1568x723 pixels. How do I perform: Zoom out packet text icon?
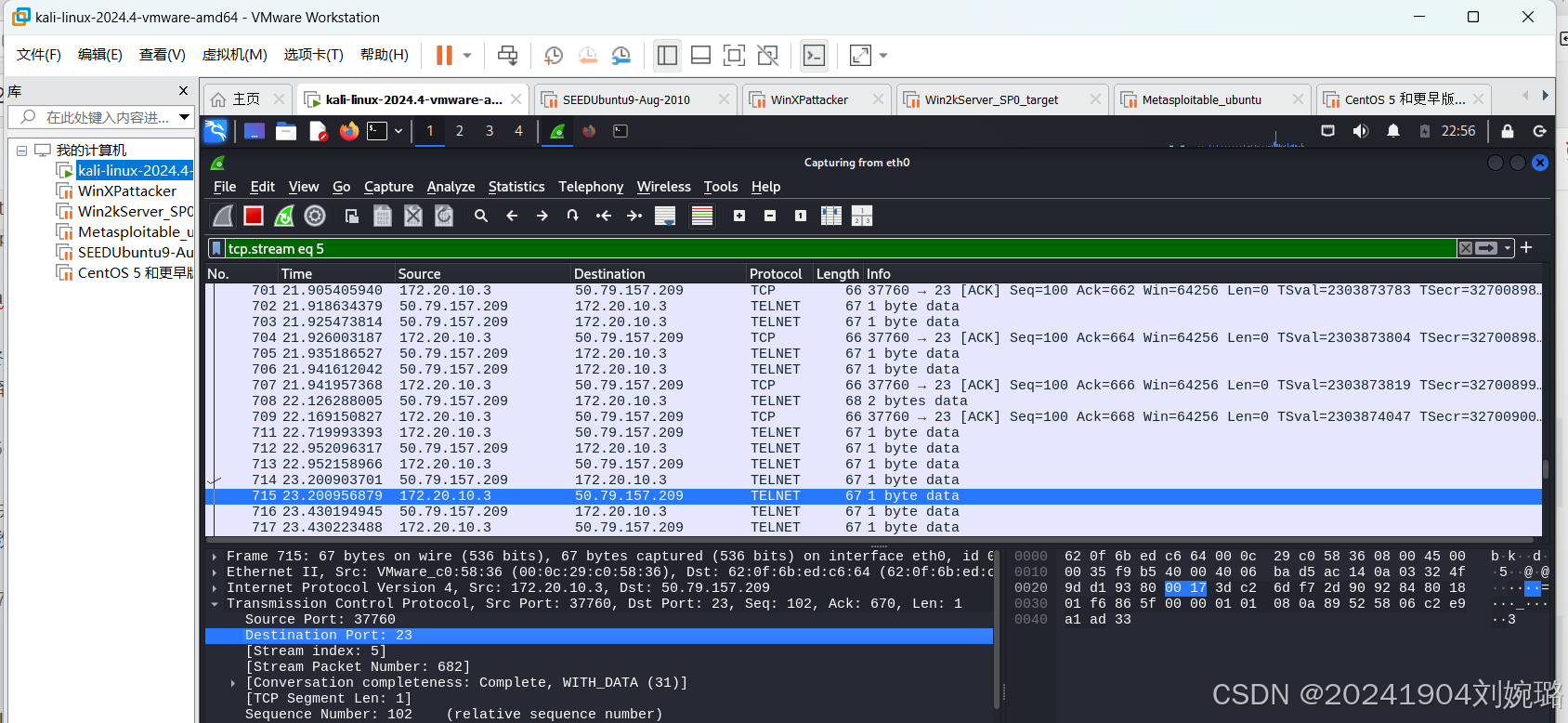click(770, 216)
